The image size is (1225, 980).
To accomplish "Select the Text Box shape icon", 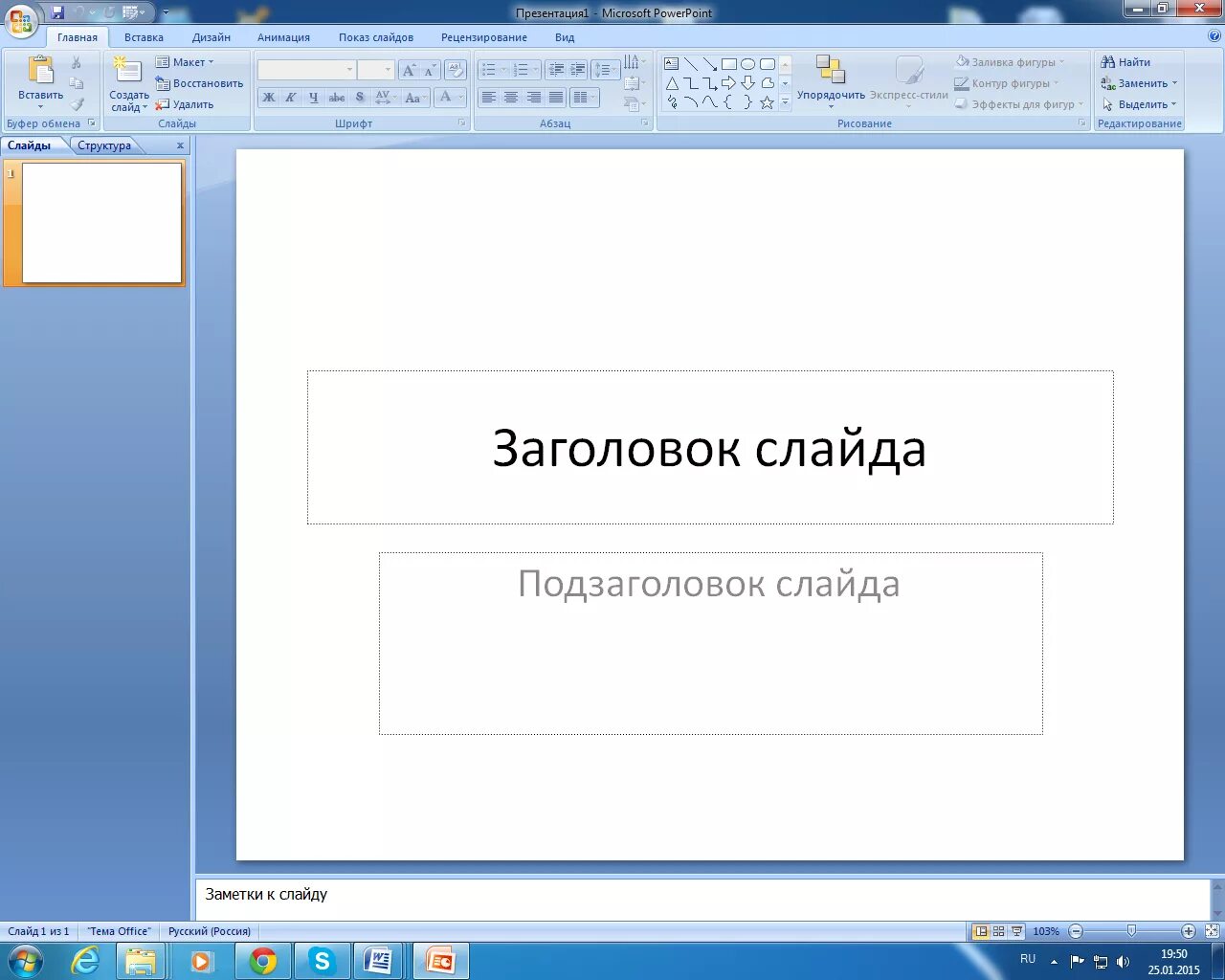I will click(672, 64).
